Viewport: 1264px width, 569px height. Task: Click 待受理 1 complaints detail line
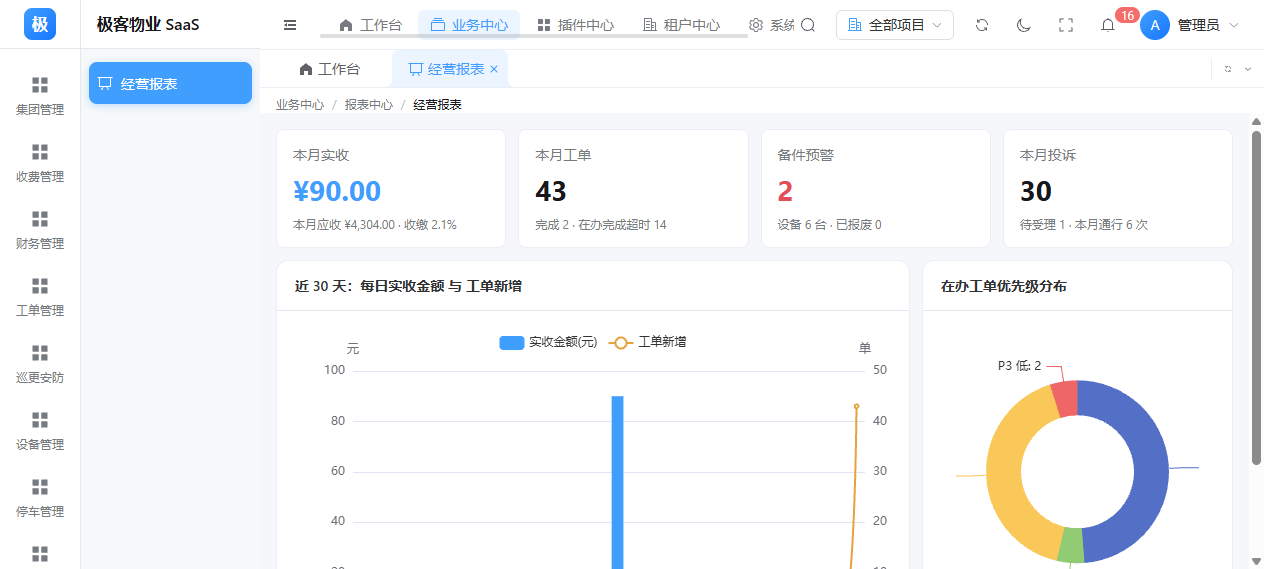[1084, 225]
